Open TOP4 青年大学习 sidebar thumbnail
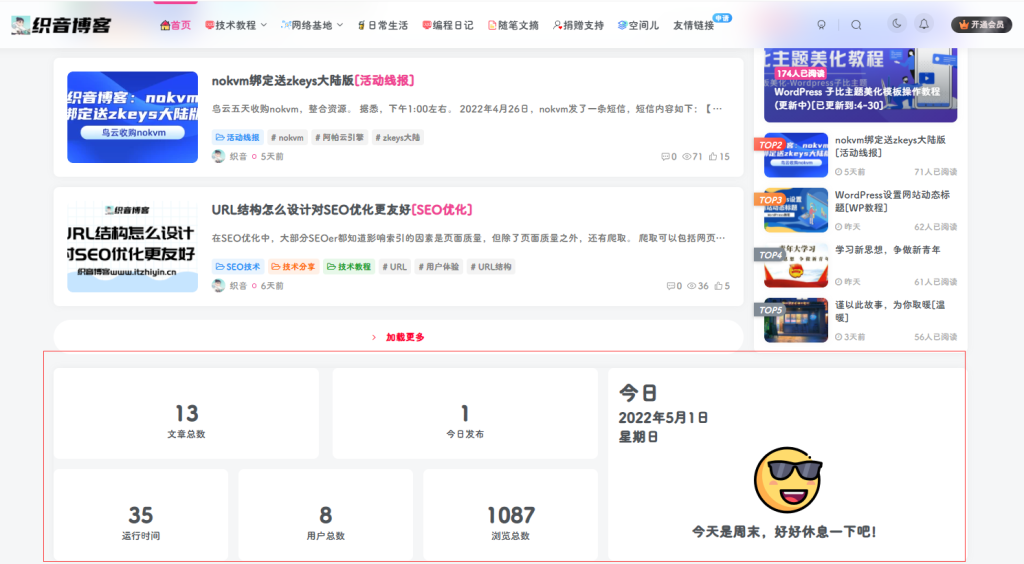Viewport: 1024px width, 564px height. [x=796, y=265]
